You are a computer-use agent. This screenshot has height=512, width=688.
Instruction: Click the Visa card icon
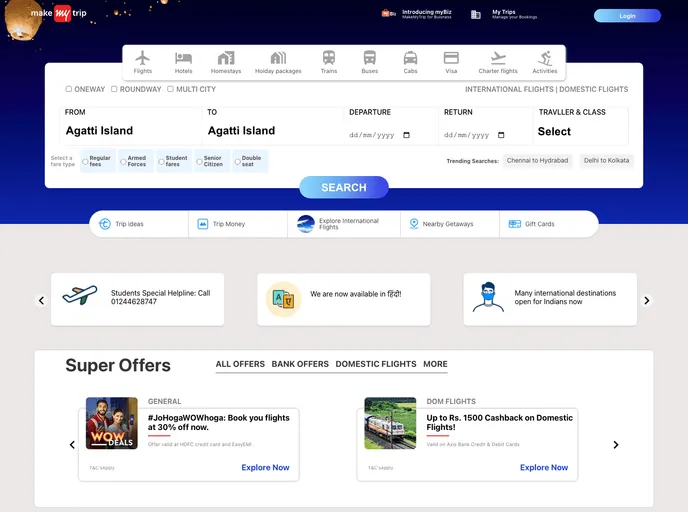point(451,58)
